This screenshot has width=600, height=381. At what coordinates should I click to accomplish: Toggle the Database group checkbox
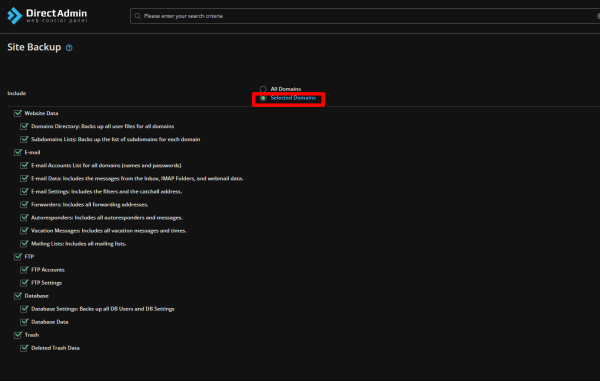click(x=18, y=296)
